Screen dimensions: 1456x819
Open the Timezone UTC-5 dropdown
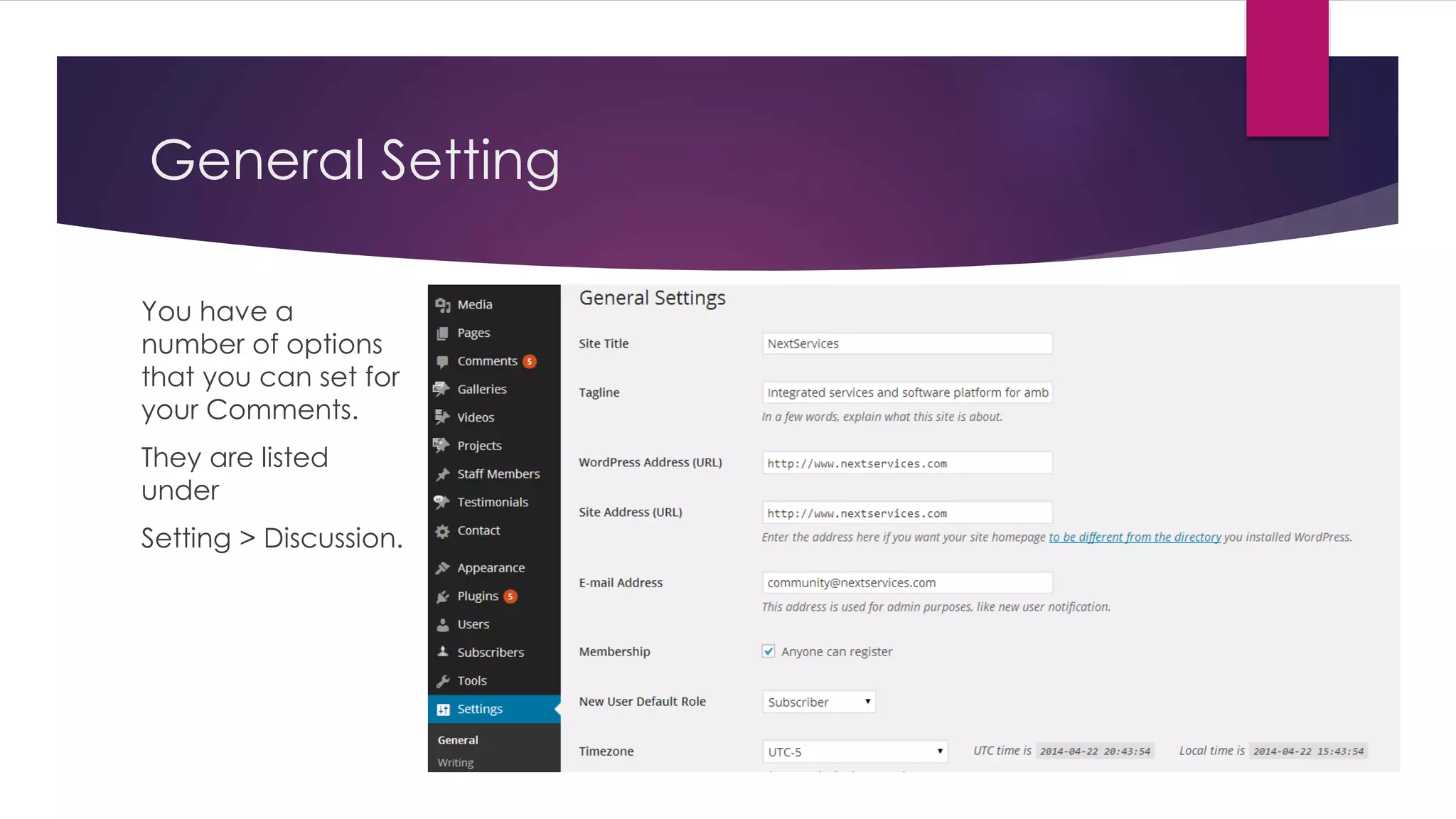point(855,751)
